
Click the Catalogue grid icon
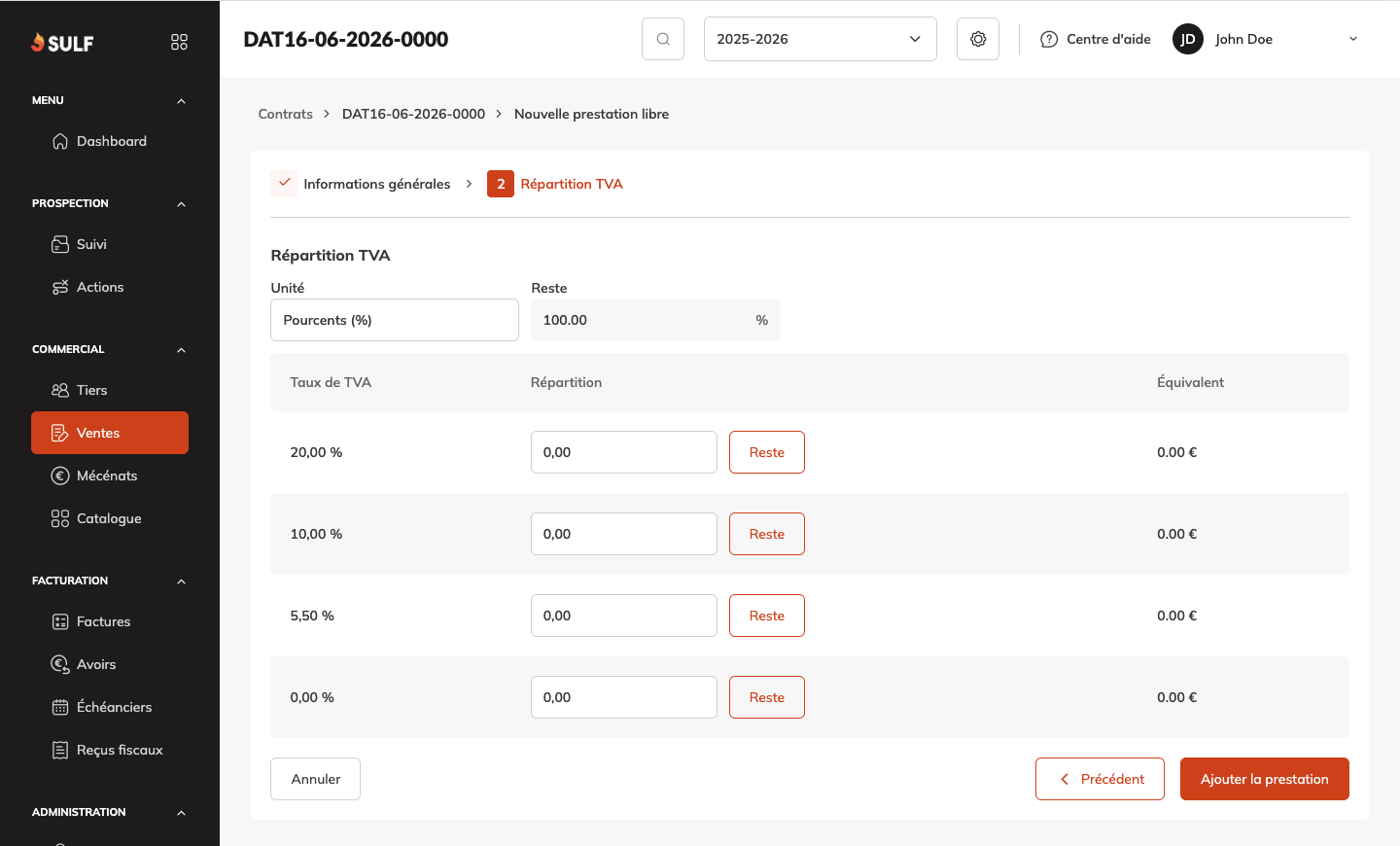(60, 518)
